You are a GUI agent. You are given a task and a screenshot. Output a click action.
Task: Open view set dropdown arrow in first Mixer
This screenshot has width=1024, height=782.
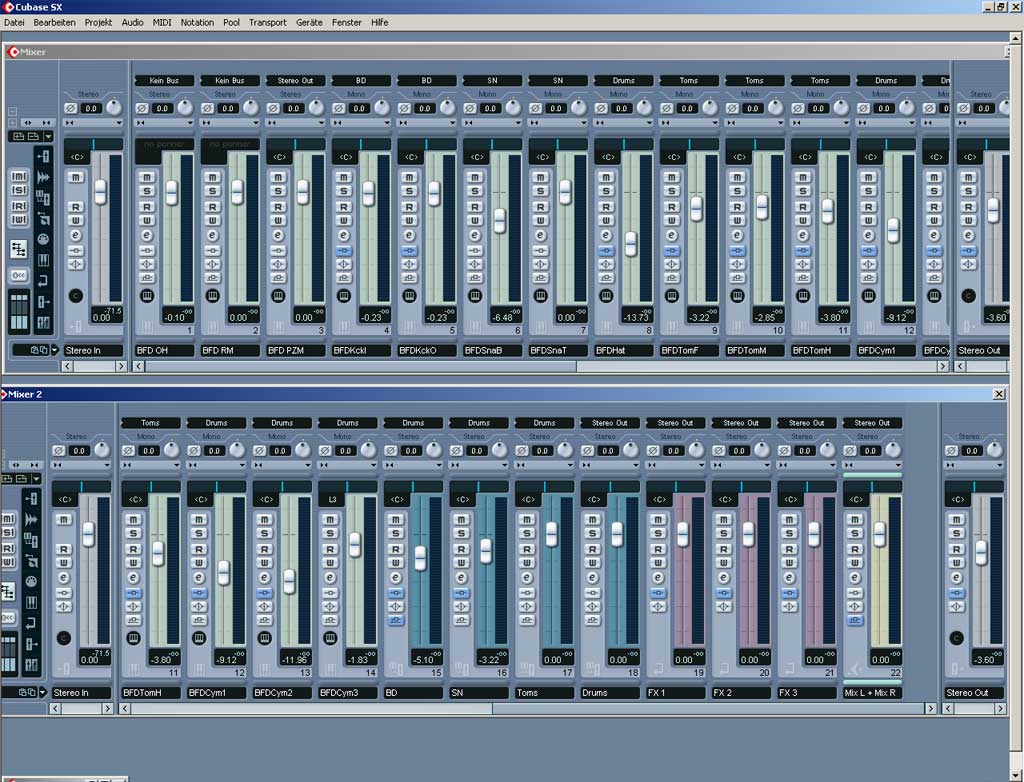pyautogui.click(x=48, y=137)
